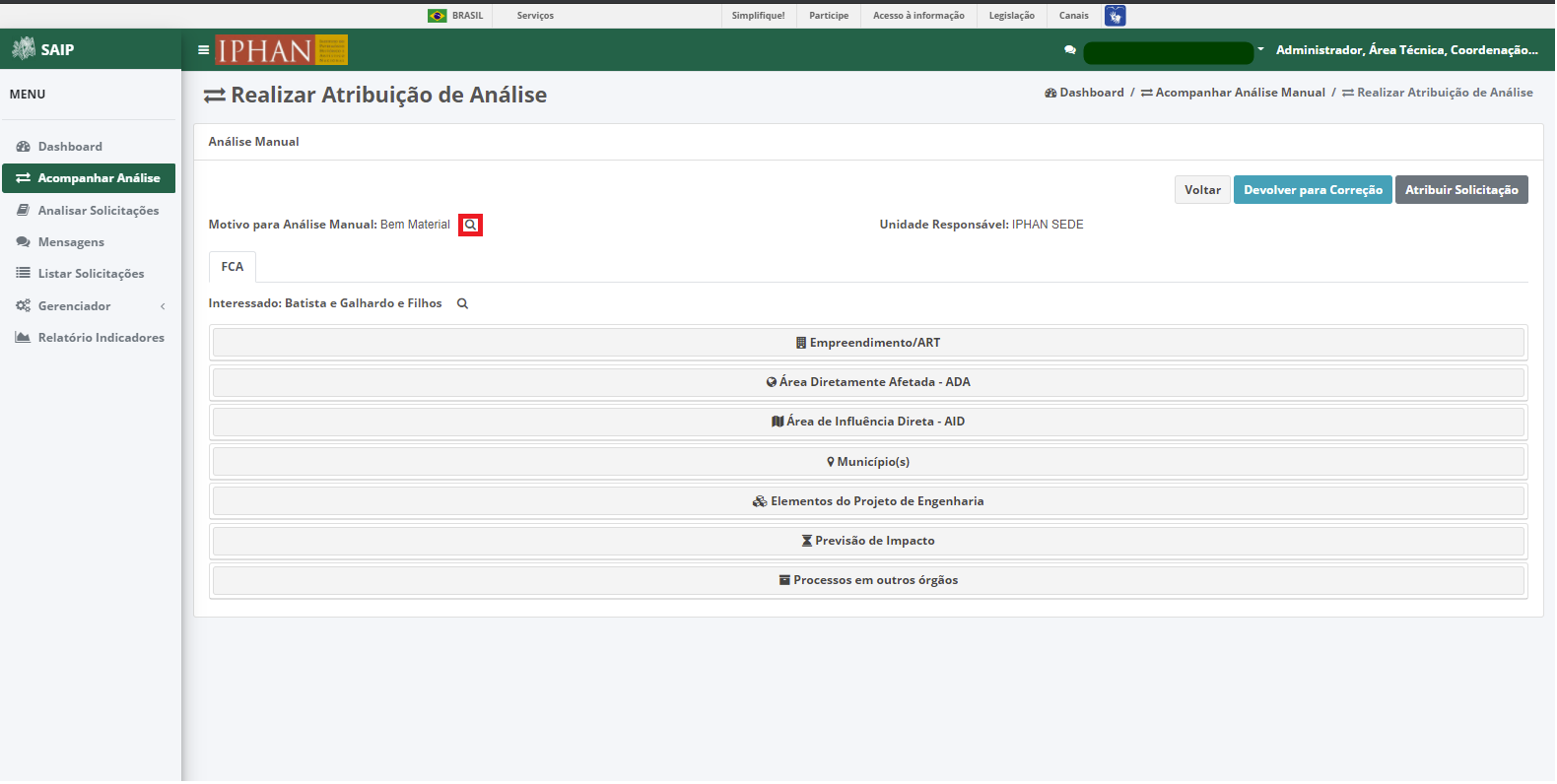Viewport: 1557px width, 784px height.
Task: Open Mensagens in the sidebar
Action: click(x=89, y=242)
